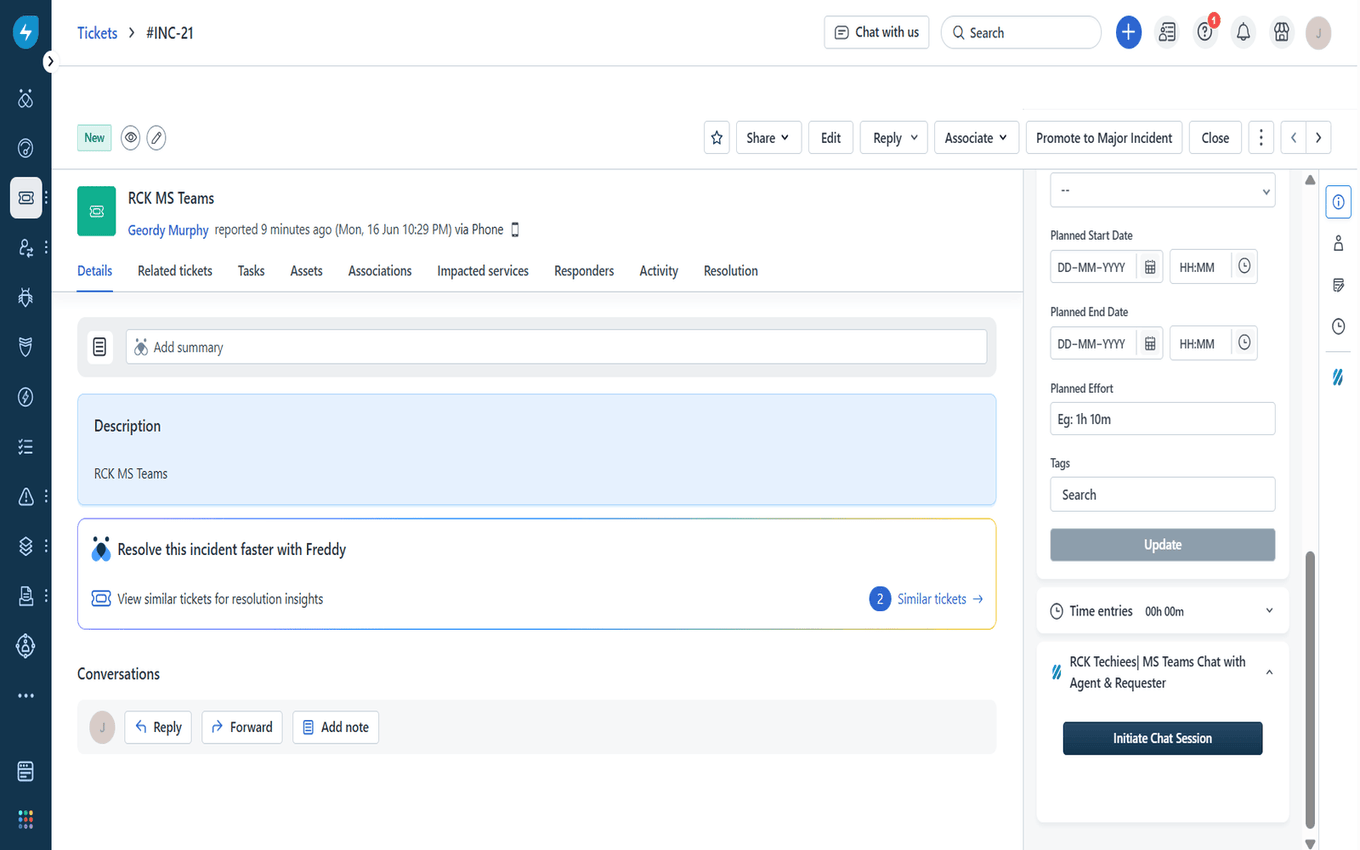Open the dropdown above Planned Start Date

[x=1163, y=190]
